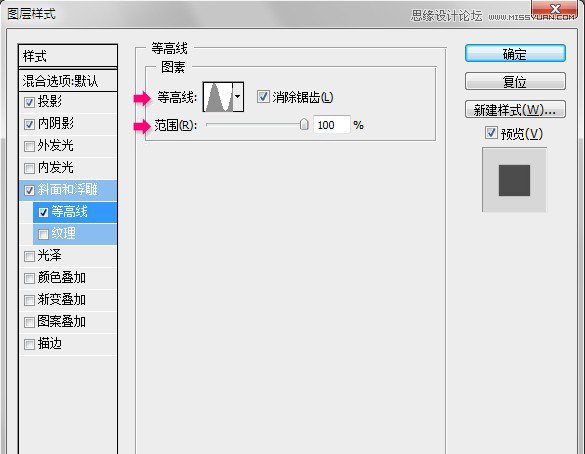This screenshot has width=585, height=454.
Task: Toggle the 消除锯齿 anti-alias checkbox
Action: [x=263, y=97]
